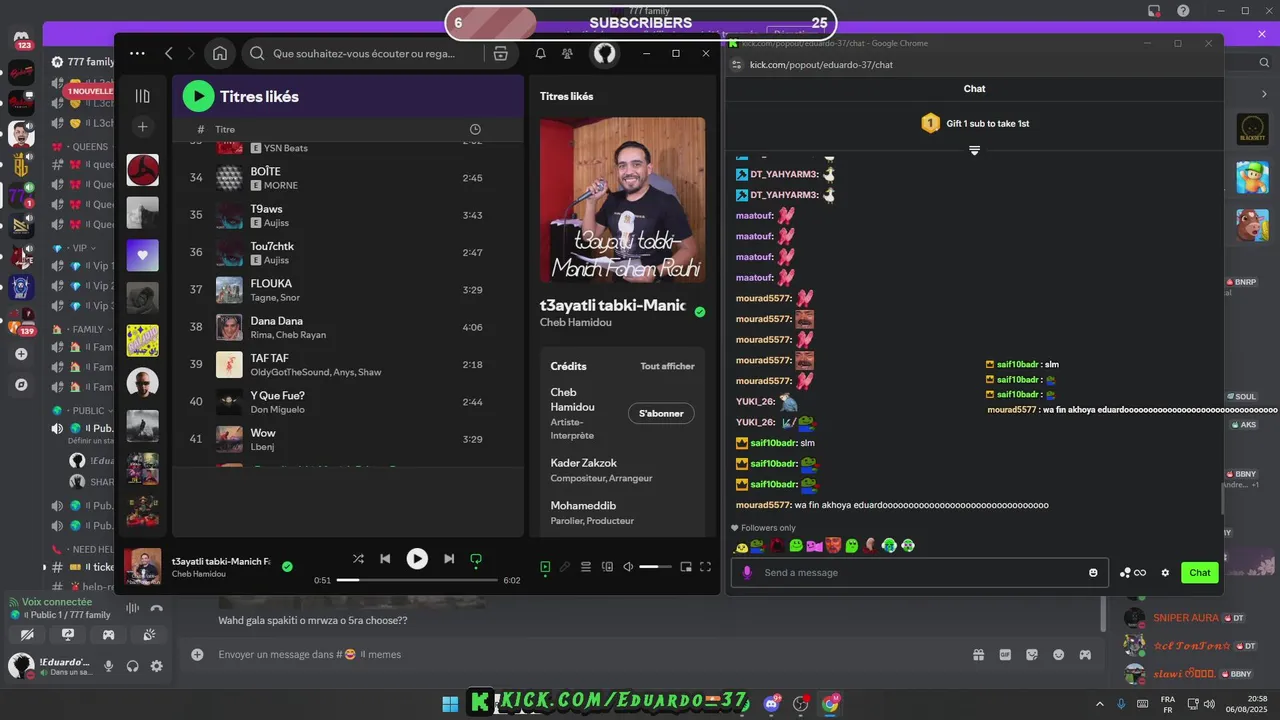
Task: Seek in the Spotify progress bar
Action: 417,580
